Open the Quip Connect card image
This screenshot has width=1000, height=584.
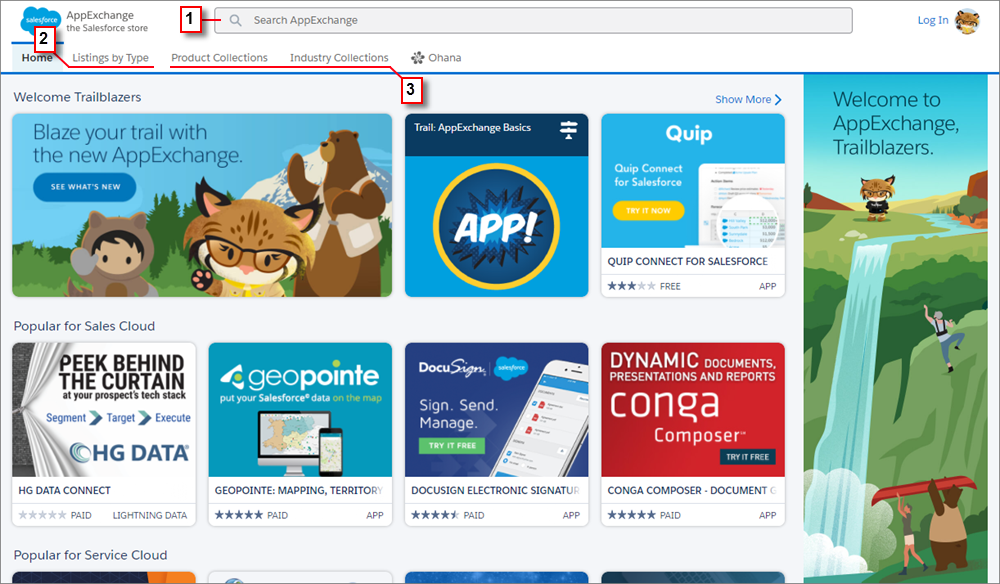(x=693, y=181)
